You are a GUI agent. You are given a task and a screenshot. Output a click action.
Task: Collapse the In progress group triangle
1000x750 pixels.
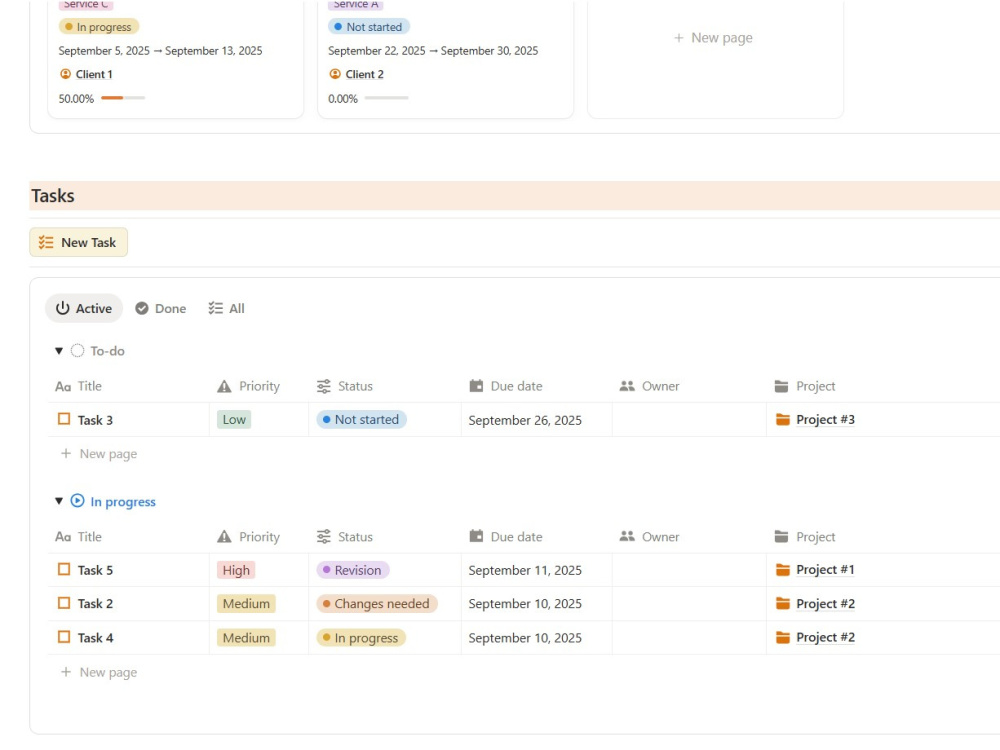point(59,501)
